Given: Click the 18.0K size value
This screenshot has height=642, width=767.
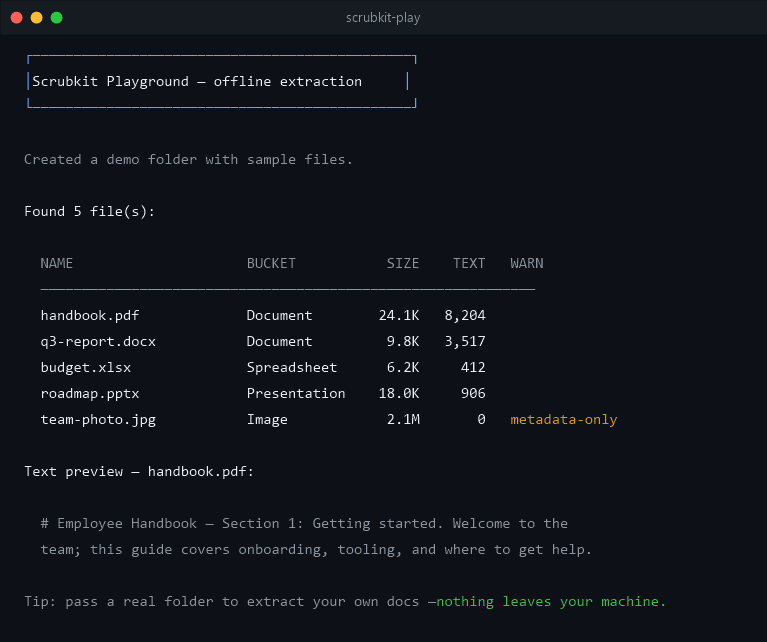Looking at the screenshot, I should pyautogui.click(x=399, y=393).
